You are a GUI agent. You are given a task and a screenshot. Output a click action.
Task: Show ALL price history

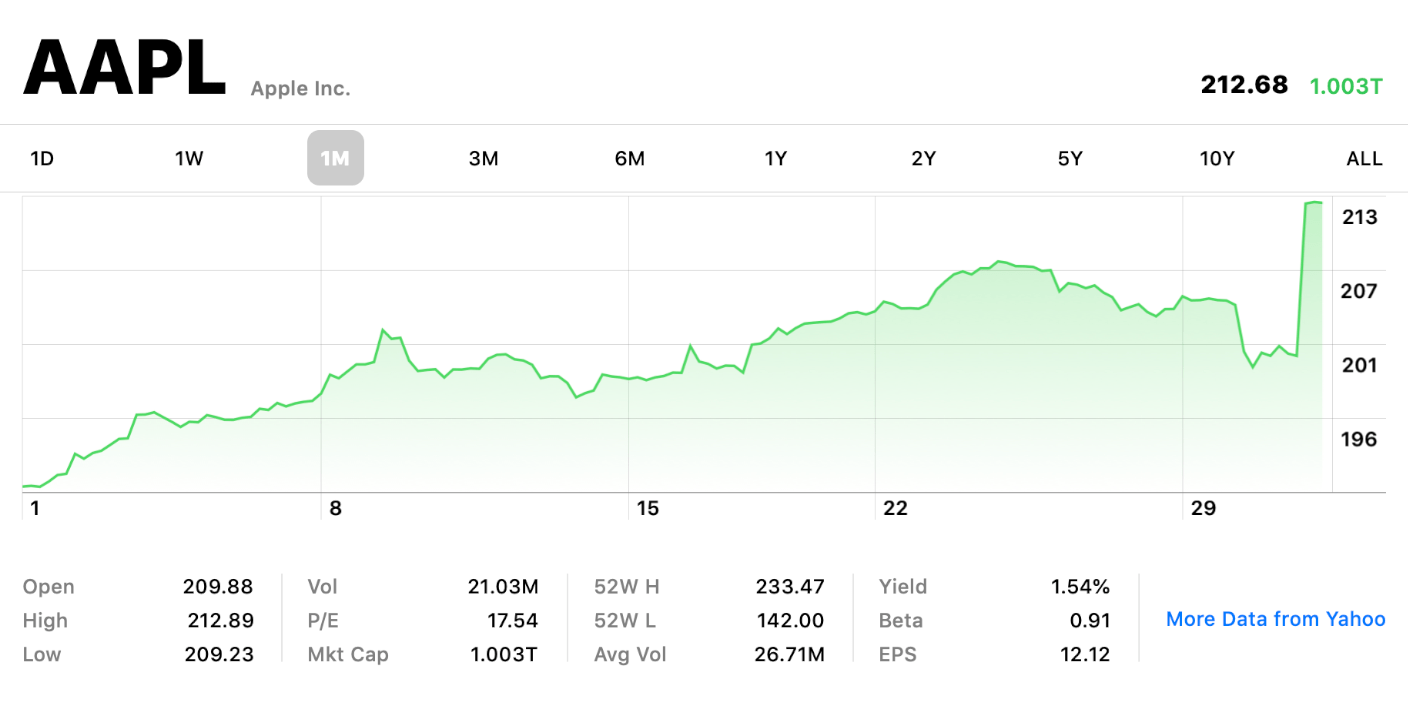(x=1364, y=158)
